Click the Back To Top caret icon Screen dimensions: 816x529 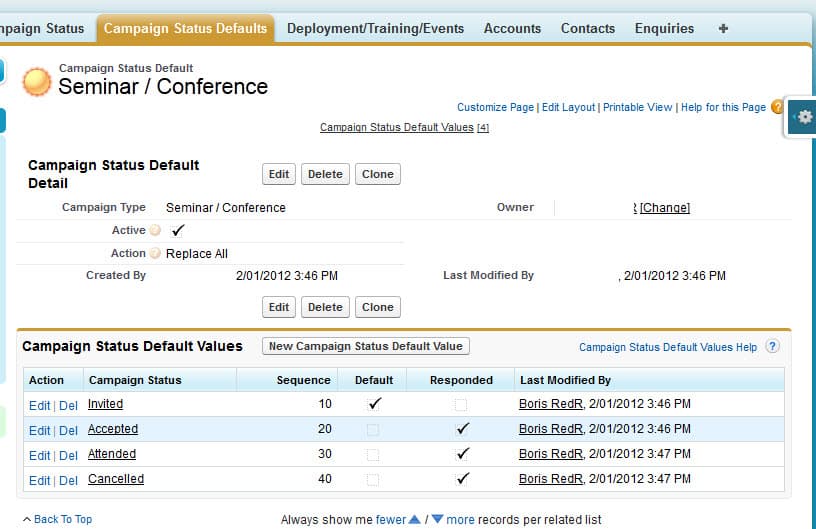pos(27,519)
